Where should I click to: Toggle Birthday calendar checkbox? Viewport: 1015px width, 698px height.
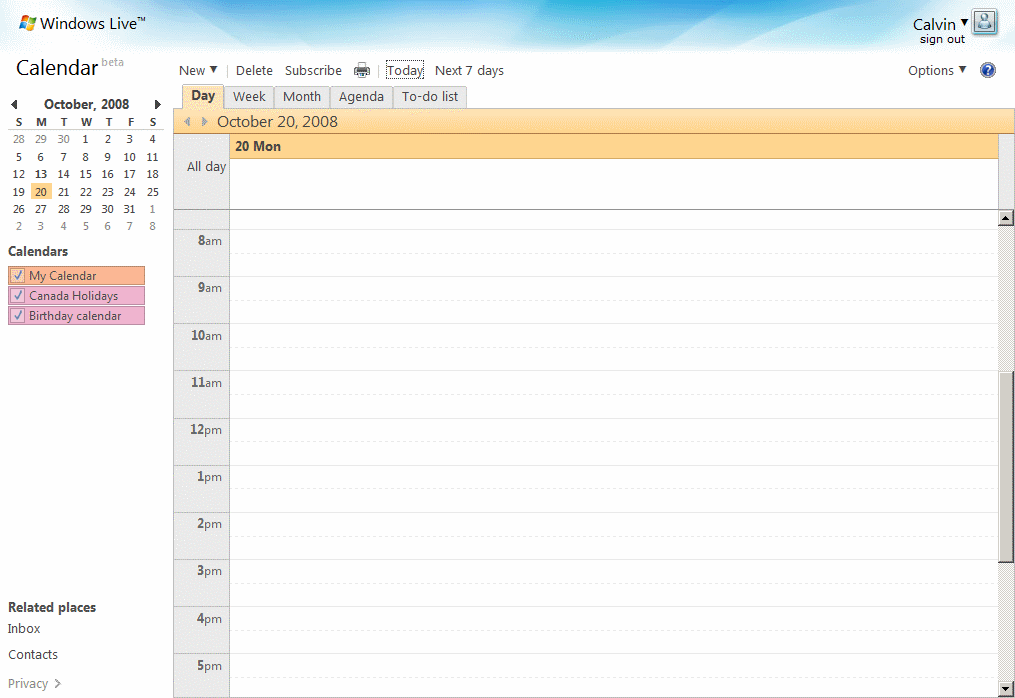tap(18, 315)
